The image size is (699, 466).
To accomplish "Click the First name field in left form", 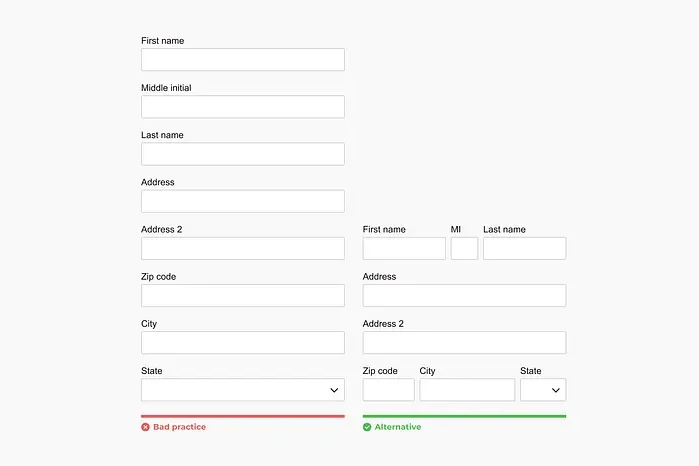I will pyautogui.click(x=243, y=59).
